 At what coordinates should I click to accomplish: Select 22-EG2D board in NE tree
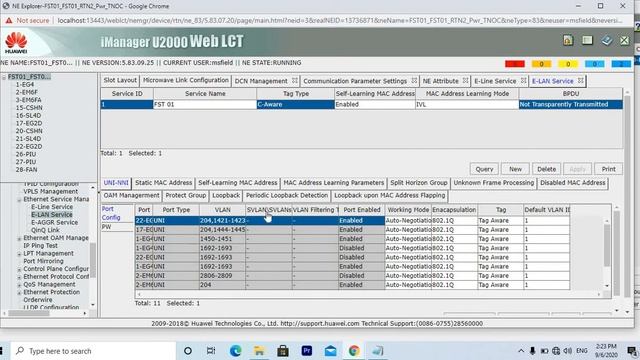pyautogui.click(x=29, y=147)
